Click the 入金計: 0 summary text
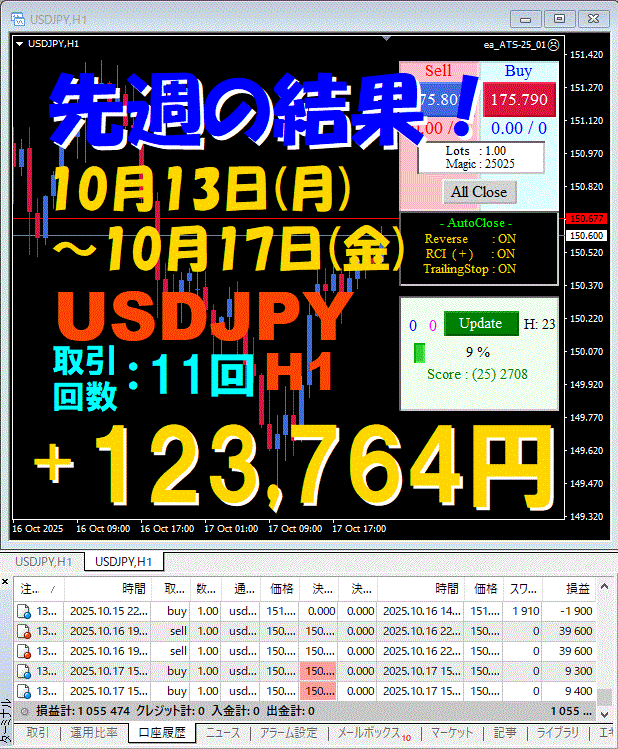Screen dimensions: 618x749 (235, 711)
